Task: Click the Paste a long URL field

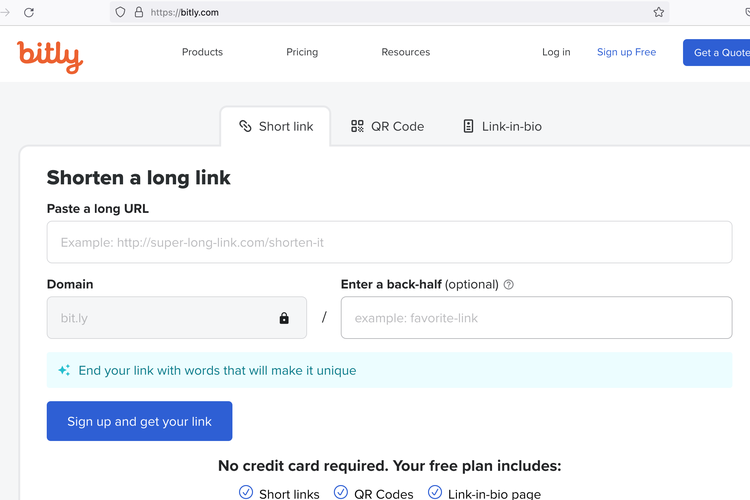Action: (389, 242)
